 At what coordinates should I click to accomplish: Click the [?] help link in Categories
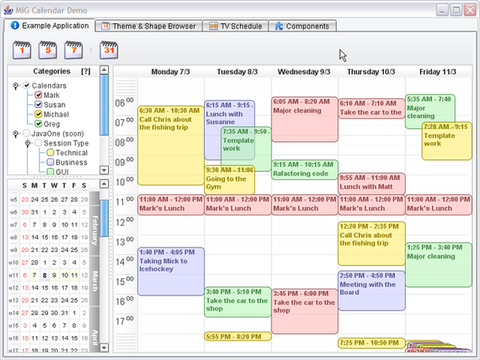[x=86, y=71]
